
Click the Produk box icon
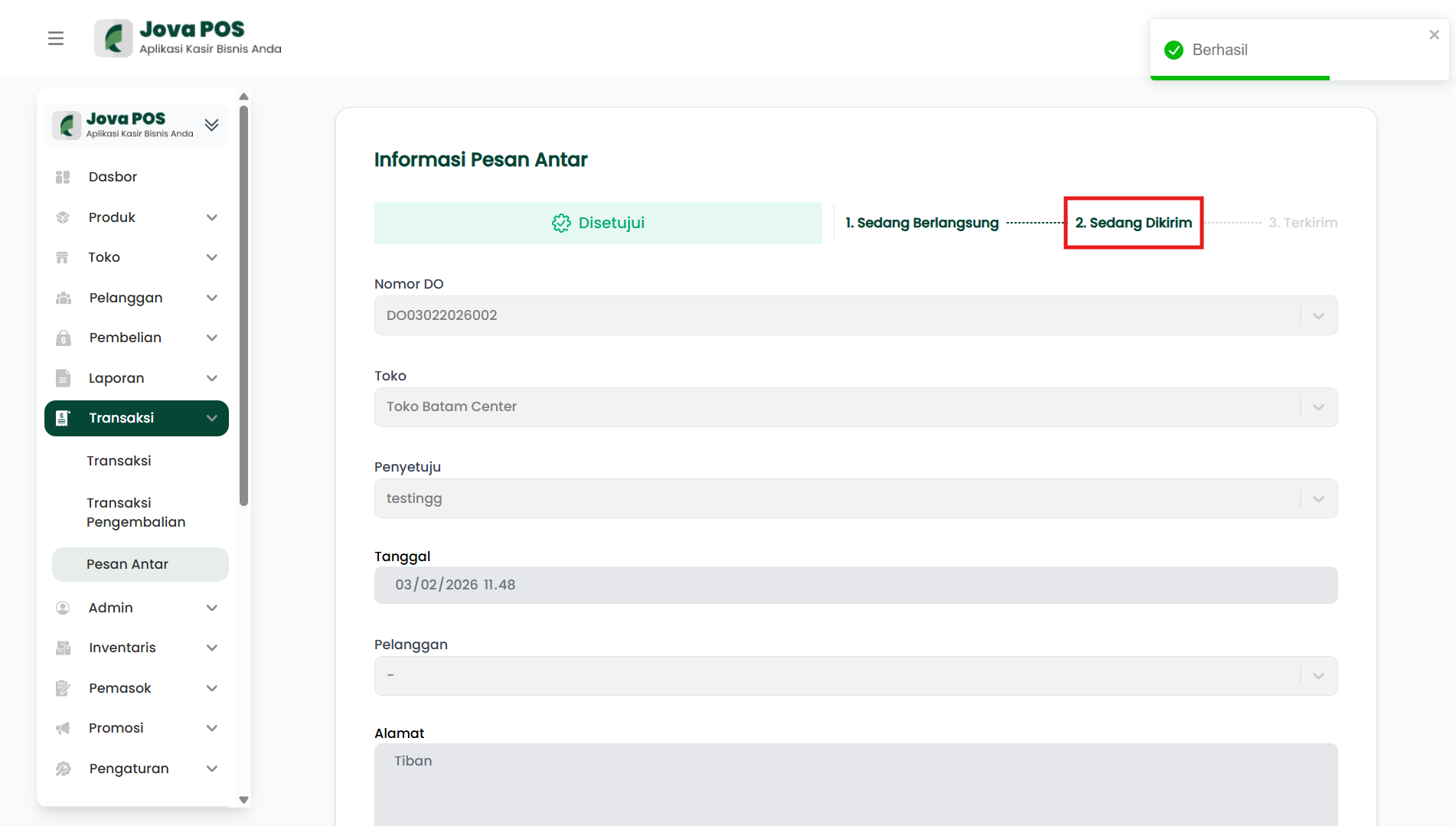coord(63,217)
